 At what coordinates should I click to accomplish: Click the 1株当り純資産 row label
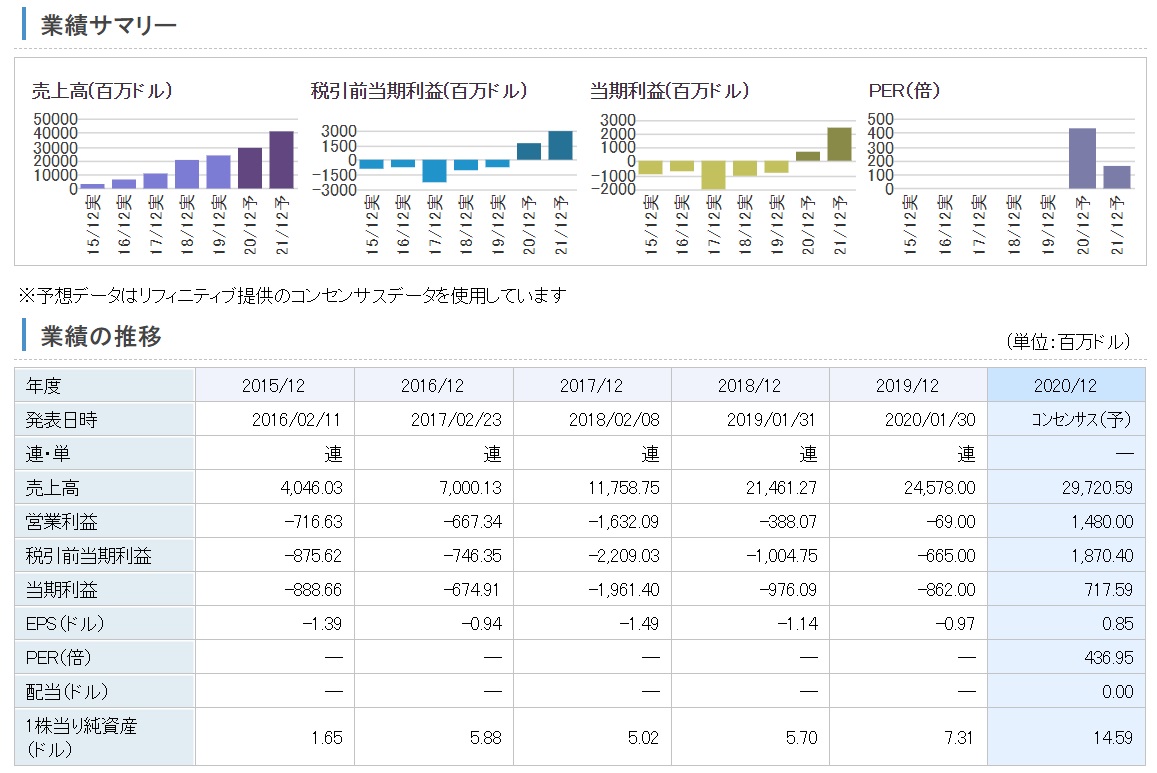click(x=105, y=737)
